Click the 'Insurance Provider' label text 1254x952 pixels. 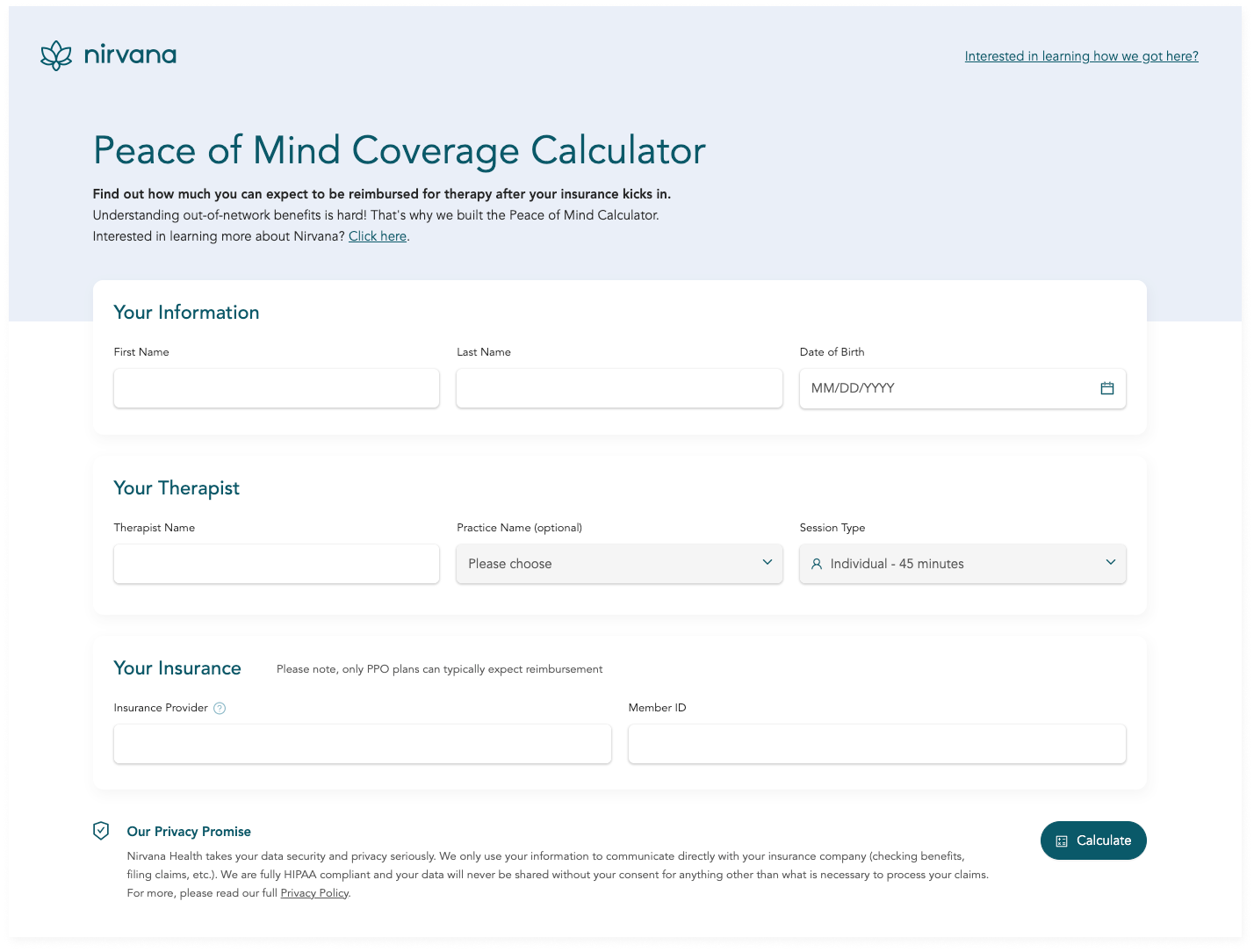[x=161, y=708]
